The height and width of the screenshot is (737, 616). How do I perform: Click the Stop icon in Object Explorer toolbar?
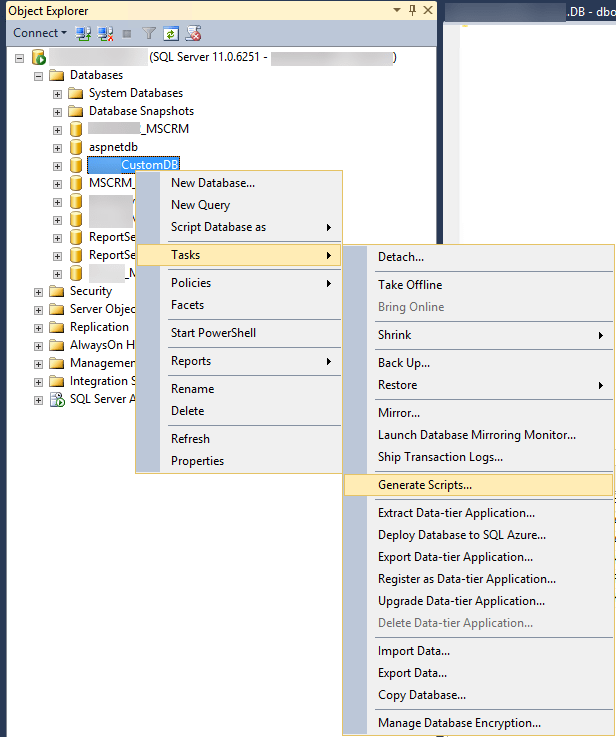click(x=127, y=34)
